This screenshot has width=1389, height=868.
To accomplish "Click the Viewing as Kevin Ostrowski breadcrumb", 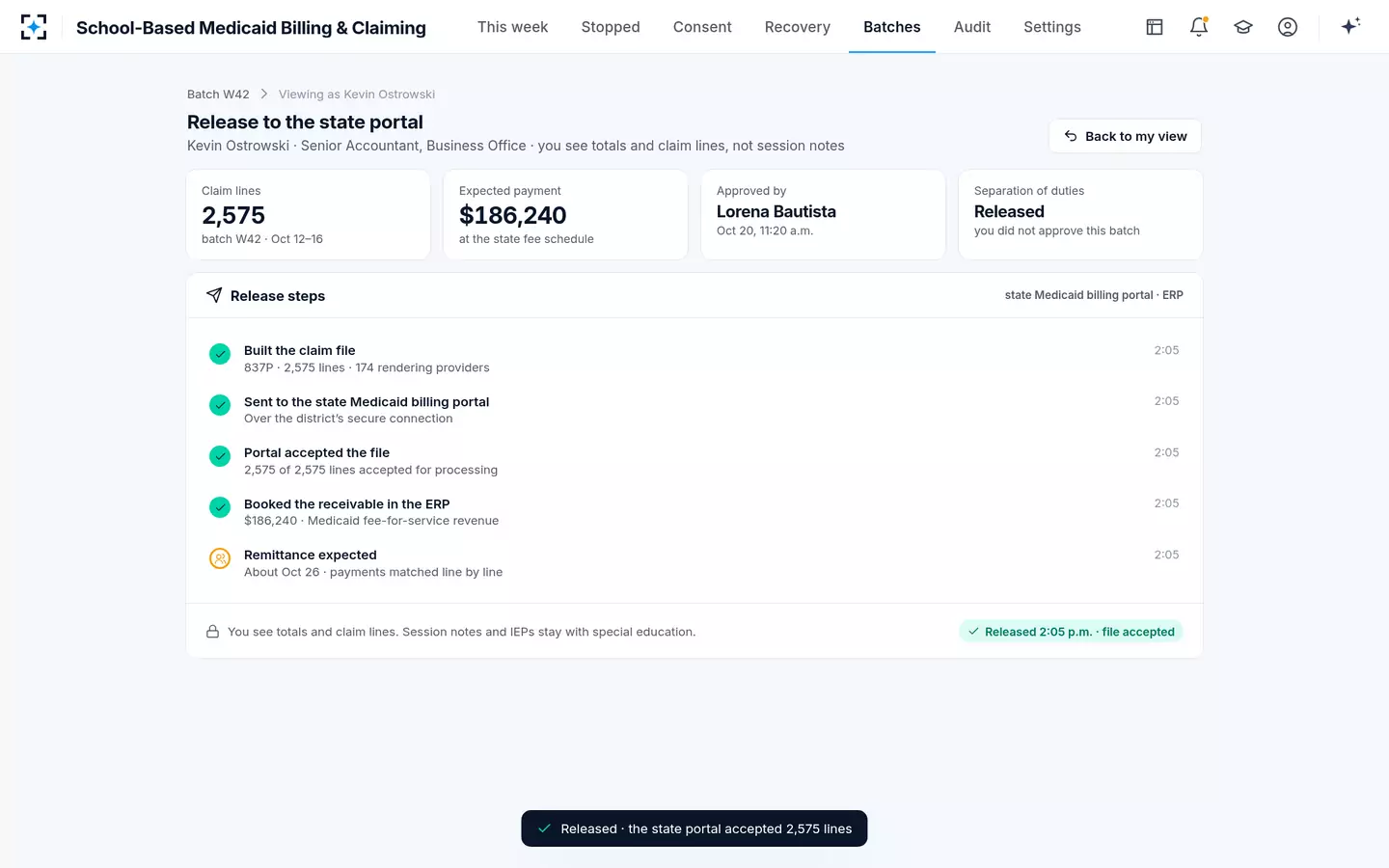I will point(357,94).
